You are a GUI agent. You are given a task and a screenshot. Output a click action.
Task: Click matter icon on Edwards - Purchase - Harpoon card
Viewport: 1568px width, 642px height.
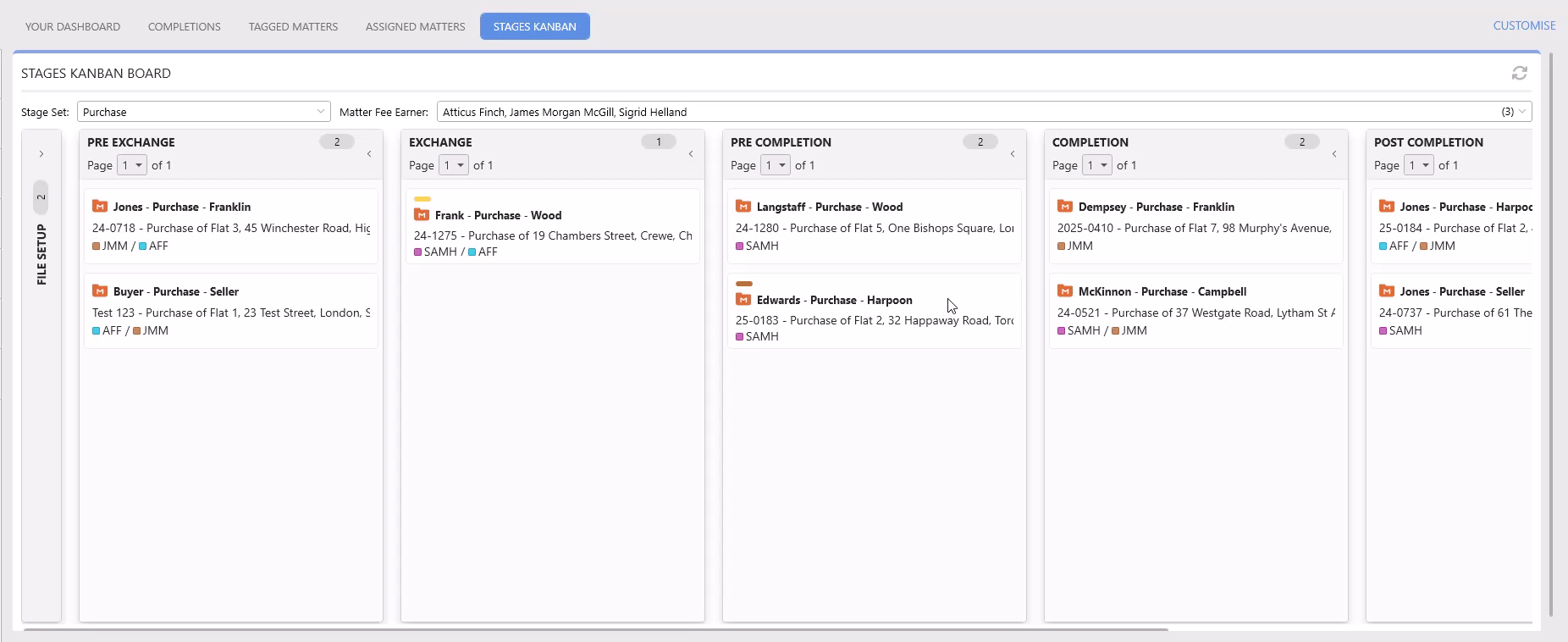point(743,300)
